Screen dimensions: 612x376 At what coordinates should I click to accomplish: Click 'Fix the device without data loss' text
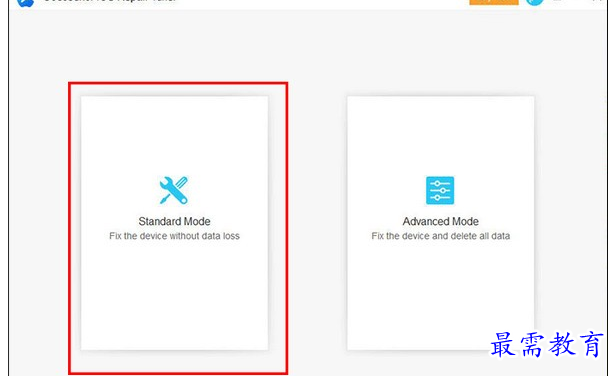click(174, 236)
